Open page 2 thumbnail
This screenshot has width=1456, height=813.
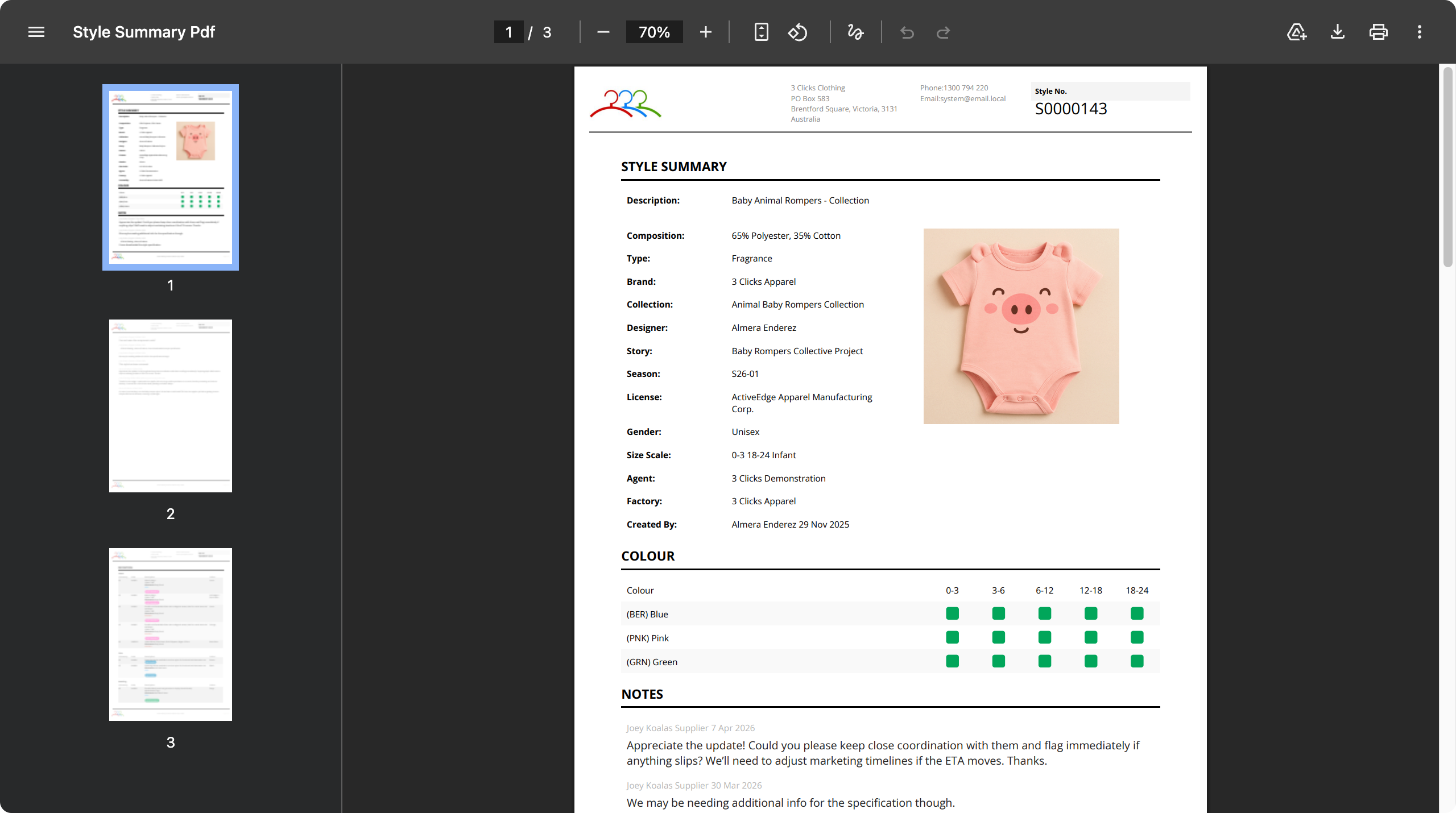171,406
